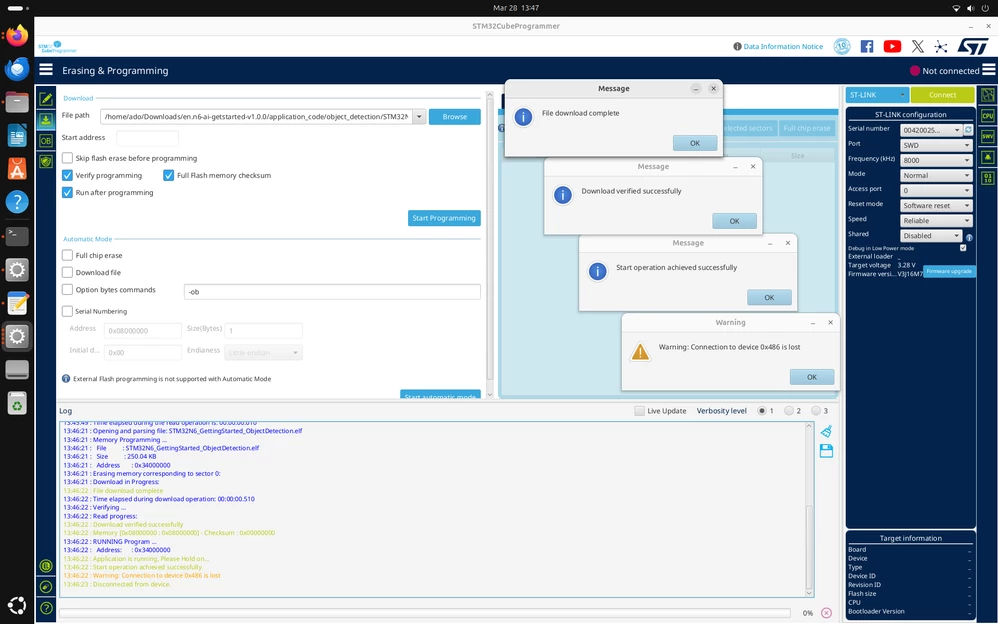
Task: Open the binary 0110 icon in right sidebar
Action: 988,178
